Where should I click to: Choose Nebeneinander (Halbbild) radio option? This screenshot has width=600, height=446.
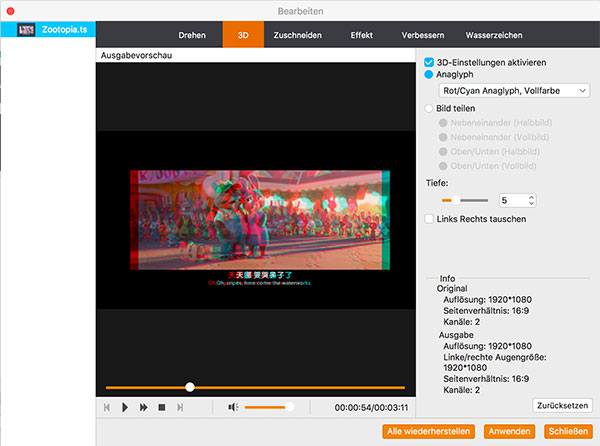tap(443, 123)
